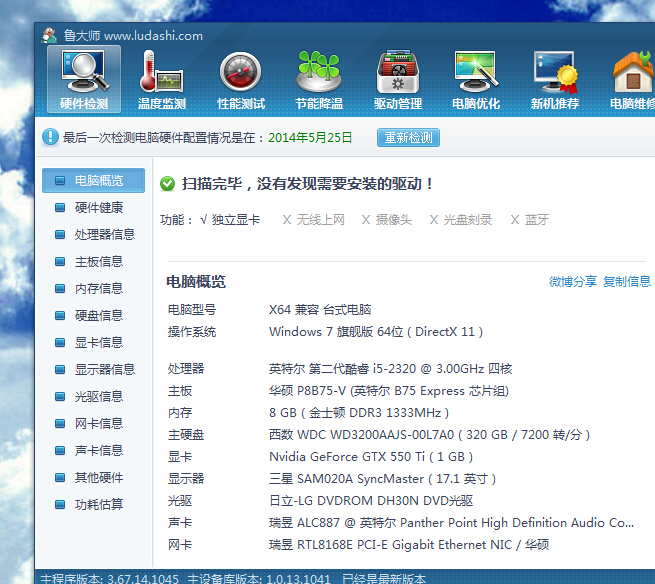Open the 电脑维修 house icon
Screen dimensions: 655x584
632,79
